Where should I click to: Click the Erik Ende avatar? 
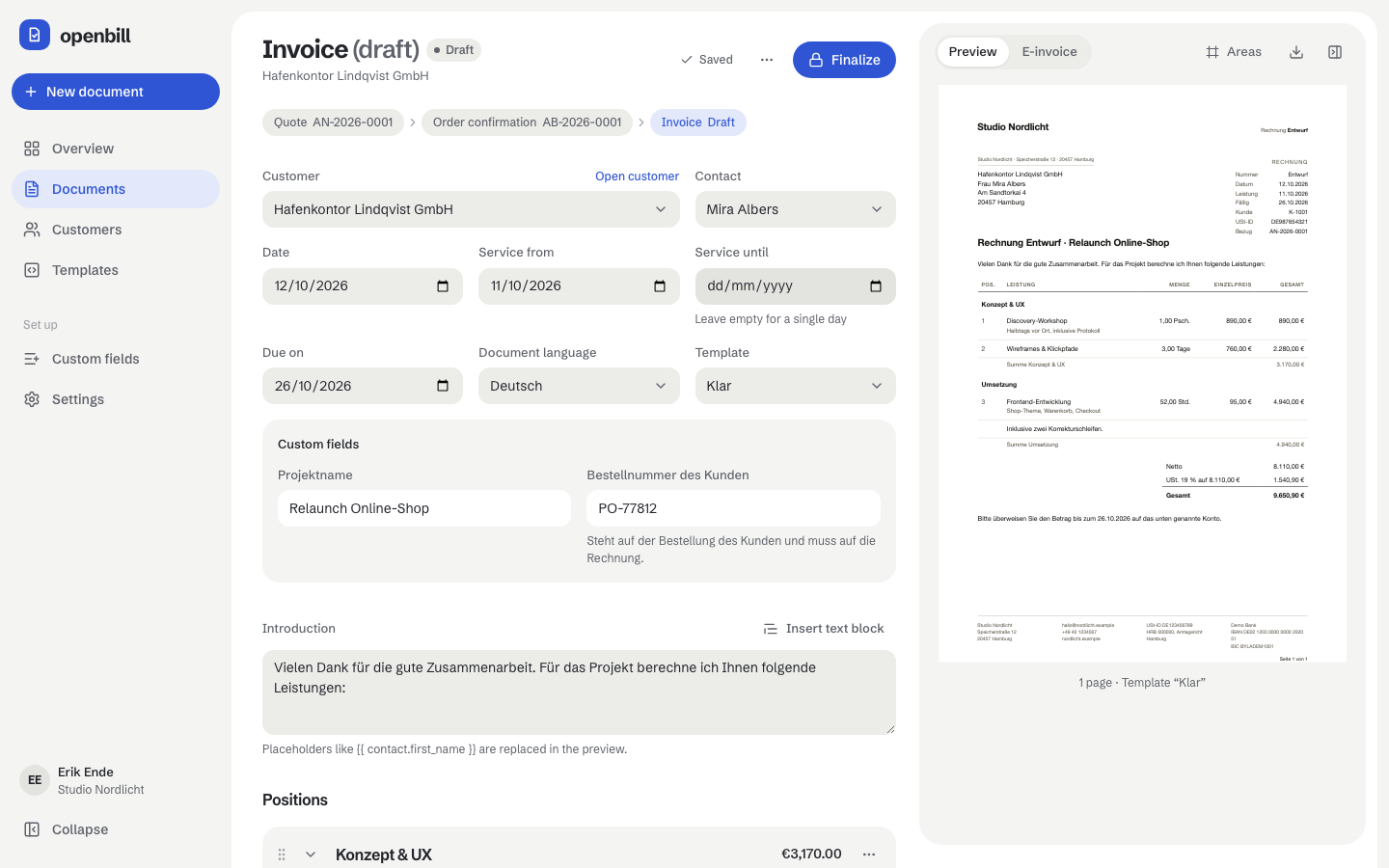coord(35,780)
